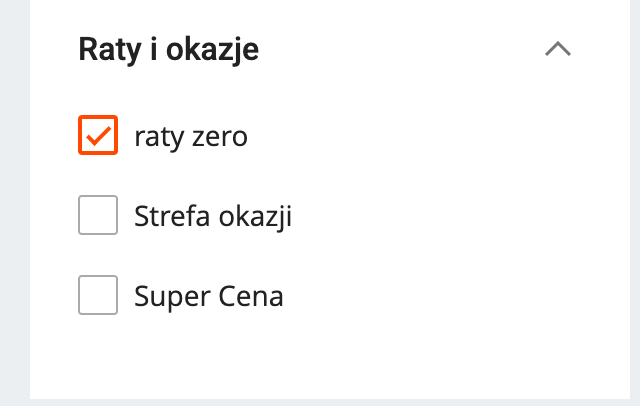This screenshot has height=406, width=640.
Task: Click the Raty i okazje heading
Action: click(168, 49)
